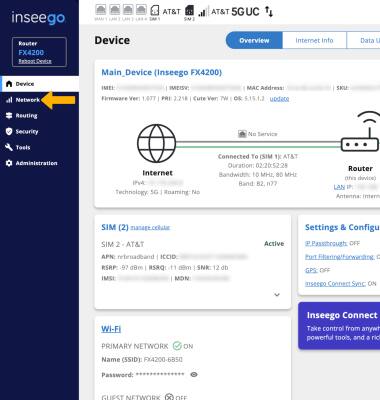Click the Device home icon

click(9, 84)
